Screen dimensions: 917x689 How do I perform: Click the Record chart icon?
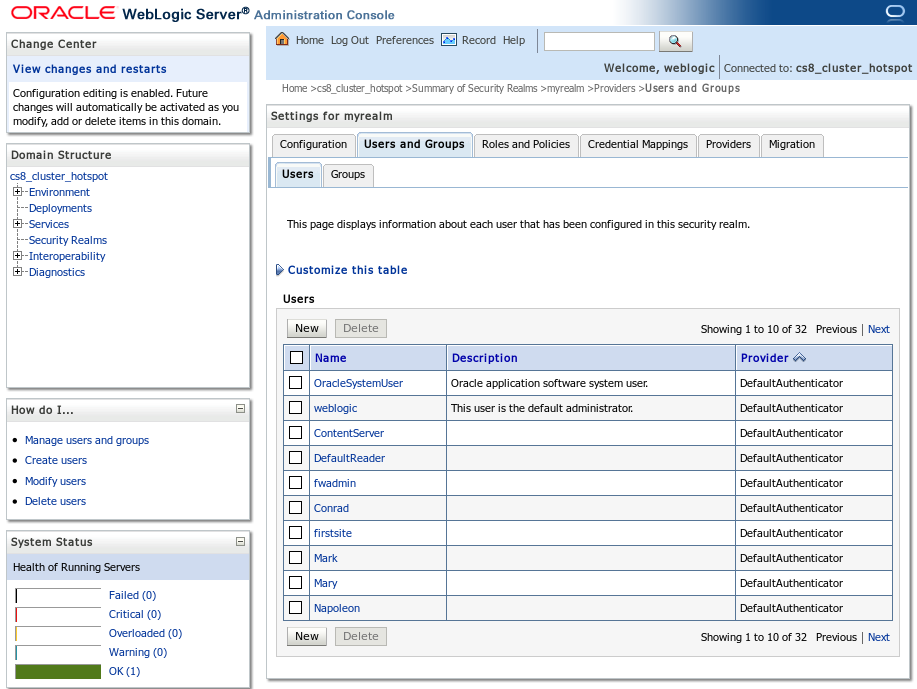[449, 40]
